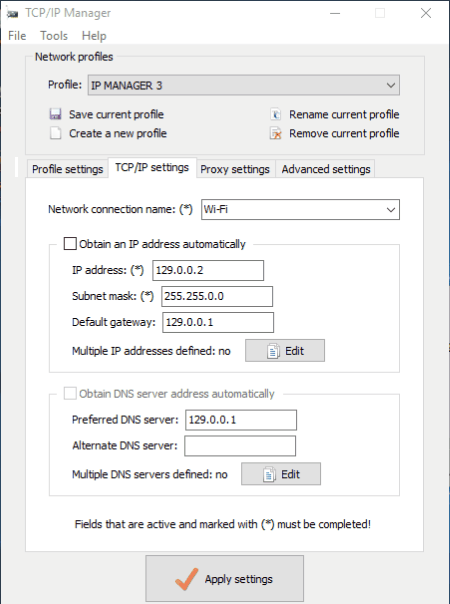Viewport: 450px width, 604px height.
Task: Open the File menu
Action: coord(17,36)
